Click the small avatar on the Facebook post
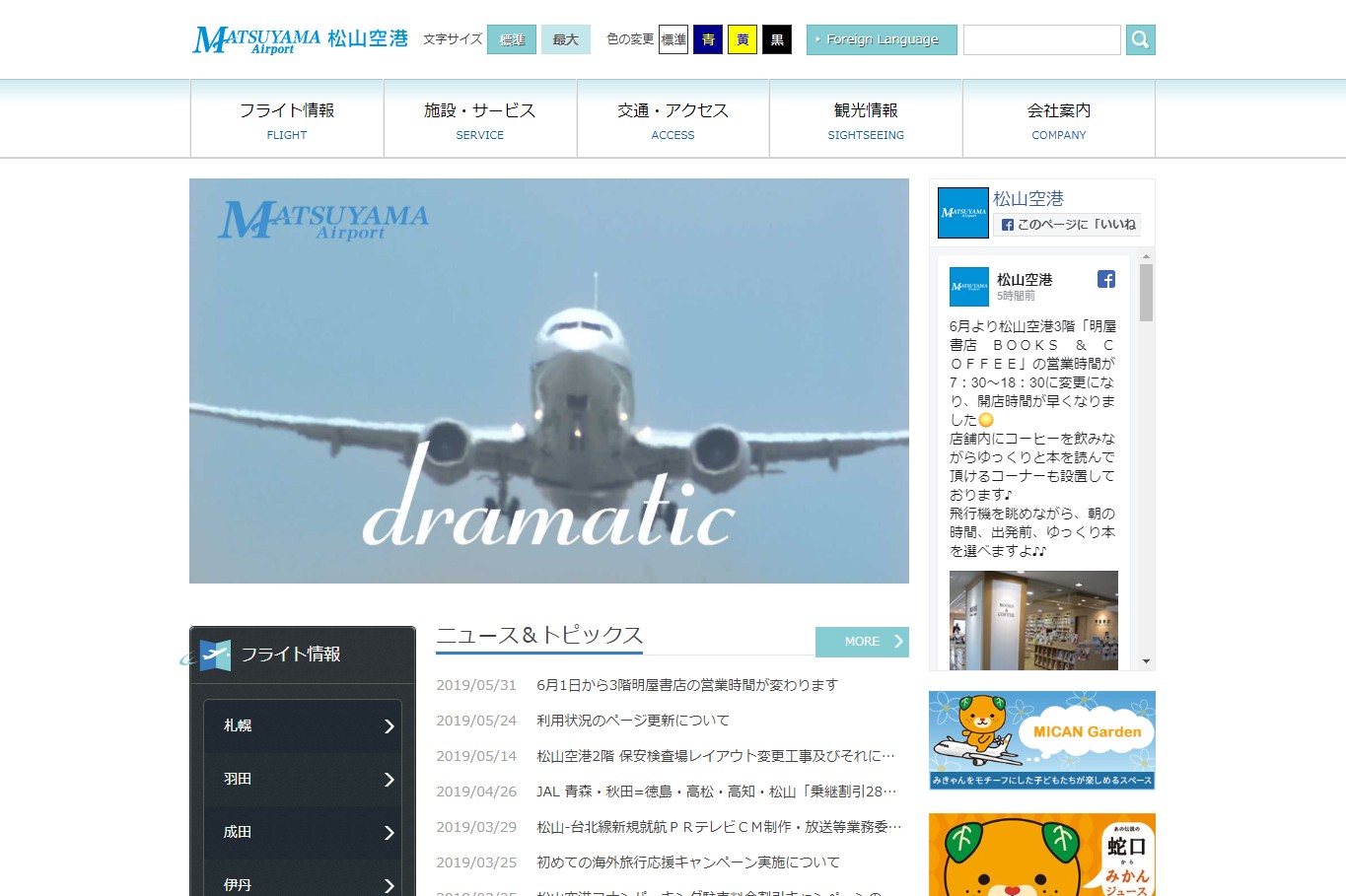 968,286
